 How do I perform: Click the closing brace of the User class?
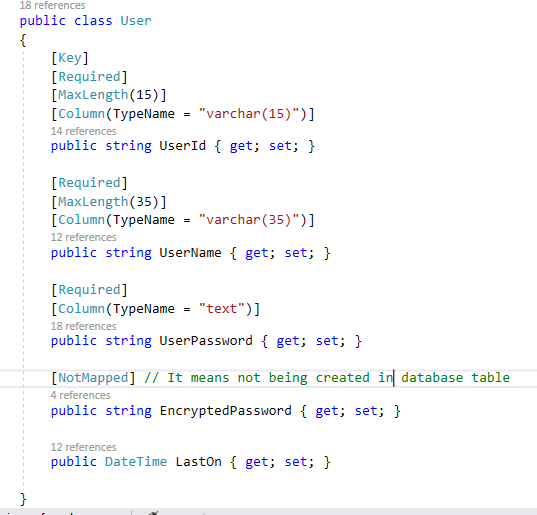click(x=23, y=499)
